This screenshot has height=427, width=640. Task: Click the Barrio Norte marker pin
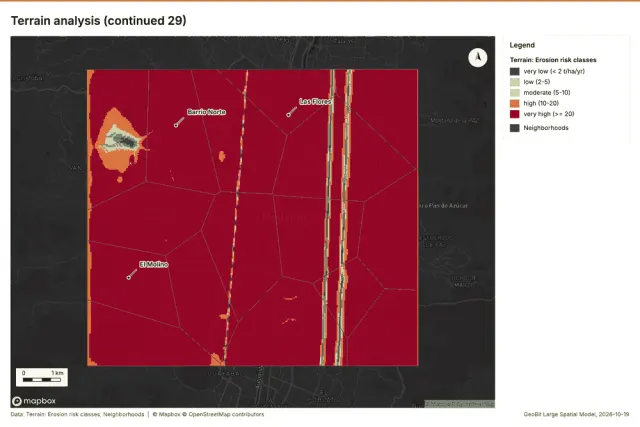coord(176,125)
